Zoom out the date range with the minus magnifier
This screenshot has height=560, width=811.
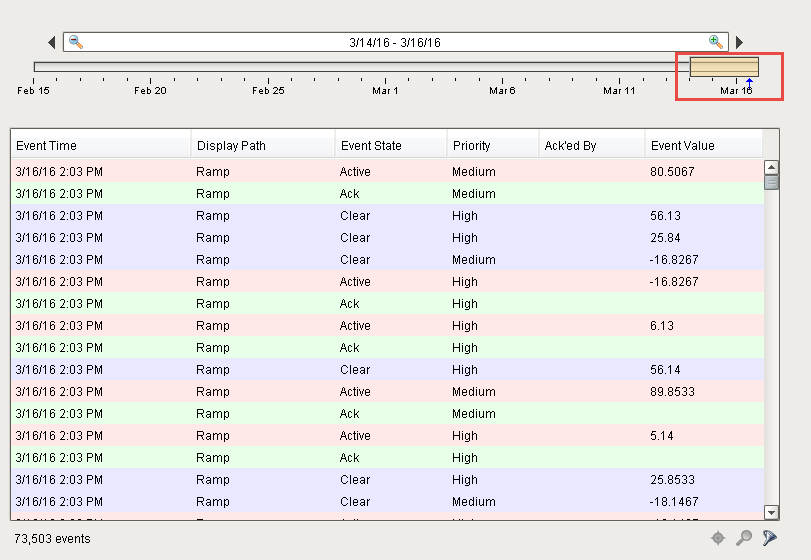(76, 42)
